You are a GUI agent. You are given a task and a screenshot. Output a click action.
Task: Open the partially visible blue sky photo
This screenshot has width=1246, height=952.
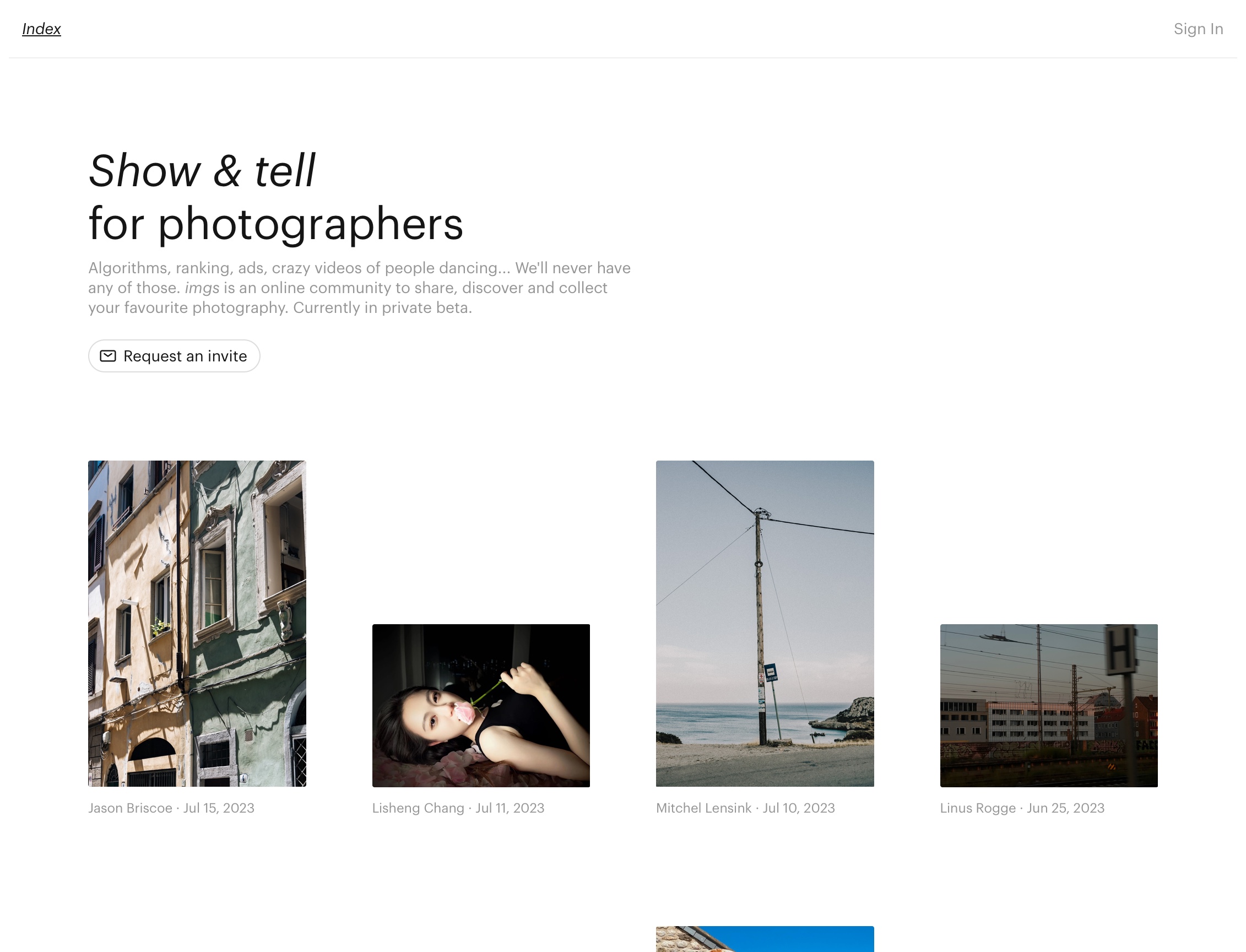[x=765, y=939]
